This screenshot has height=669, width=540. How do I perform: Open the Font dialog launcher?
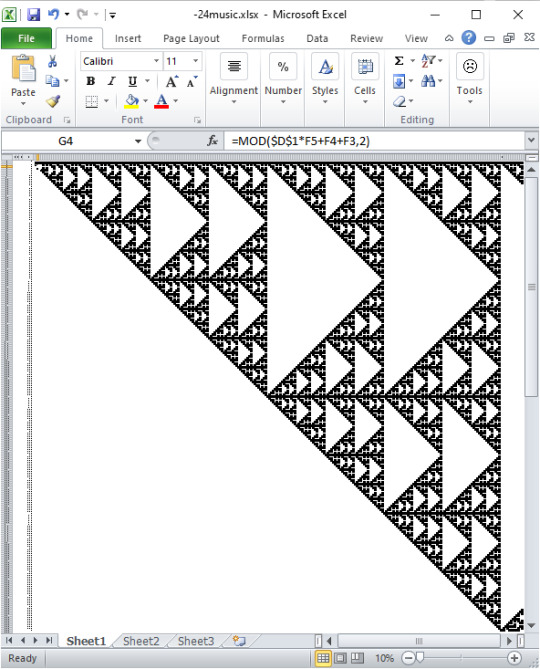(197, 120)
